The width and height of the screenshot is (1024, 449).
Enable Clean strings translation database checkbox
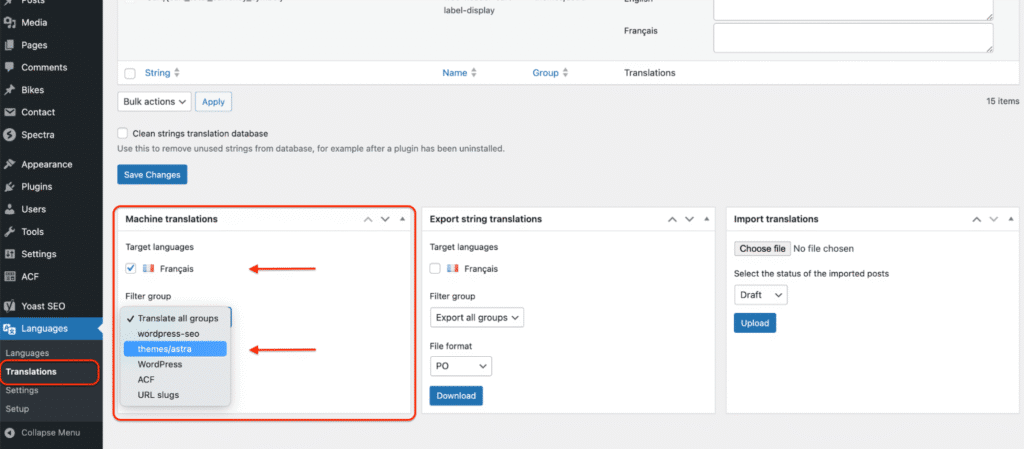(x=123, y=133)
